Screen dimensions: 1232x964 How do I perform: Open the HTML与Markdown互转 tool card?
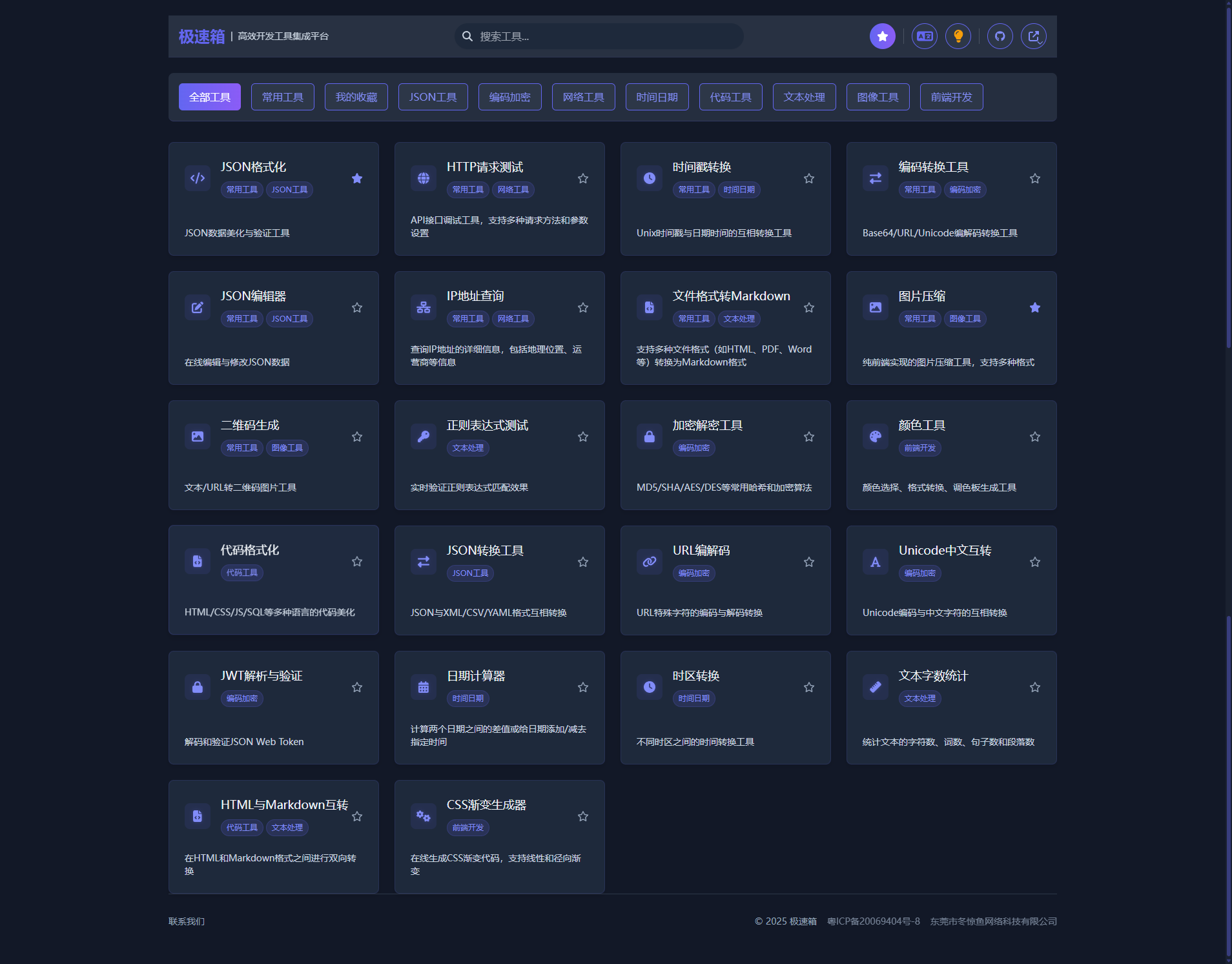point(274,837)
